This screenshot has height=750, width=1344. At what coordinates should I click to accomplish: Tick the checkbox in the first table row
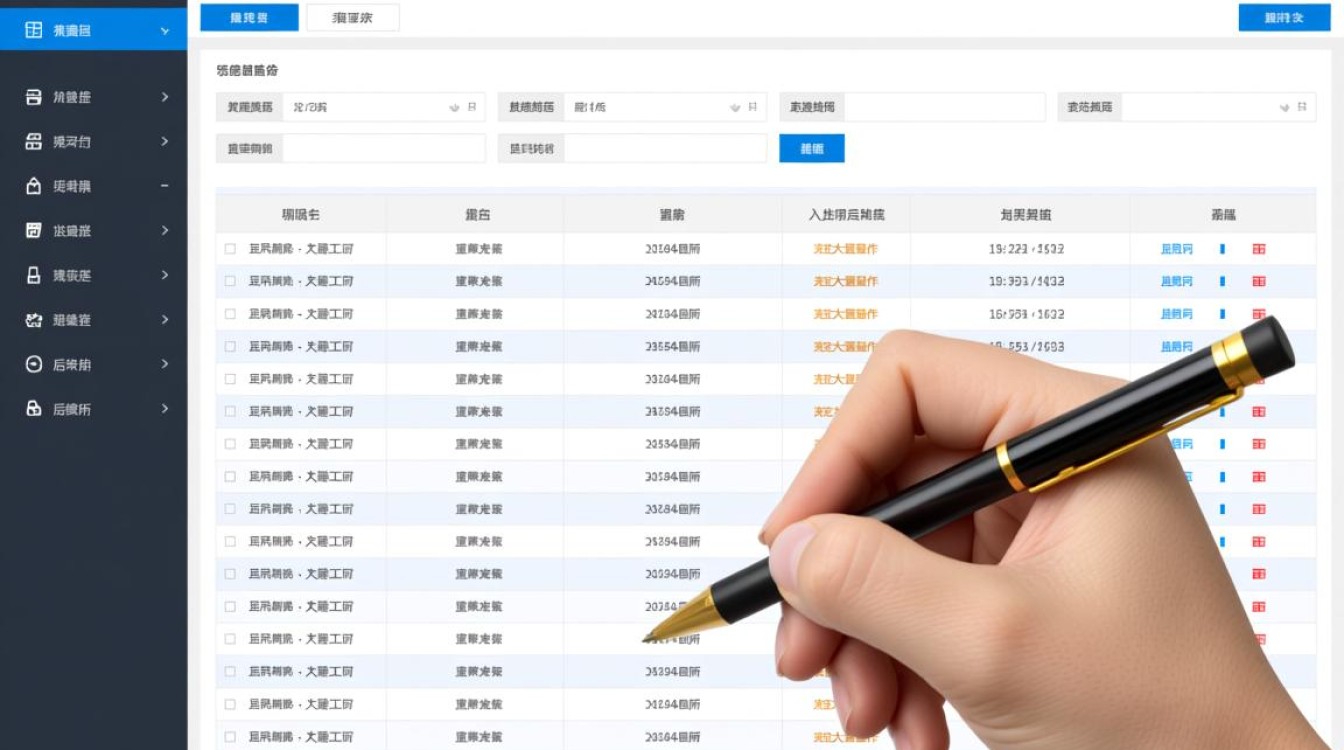coord(230,249)
